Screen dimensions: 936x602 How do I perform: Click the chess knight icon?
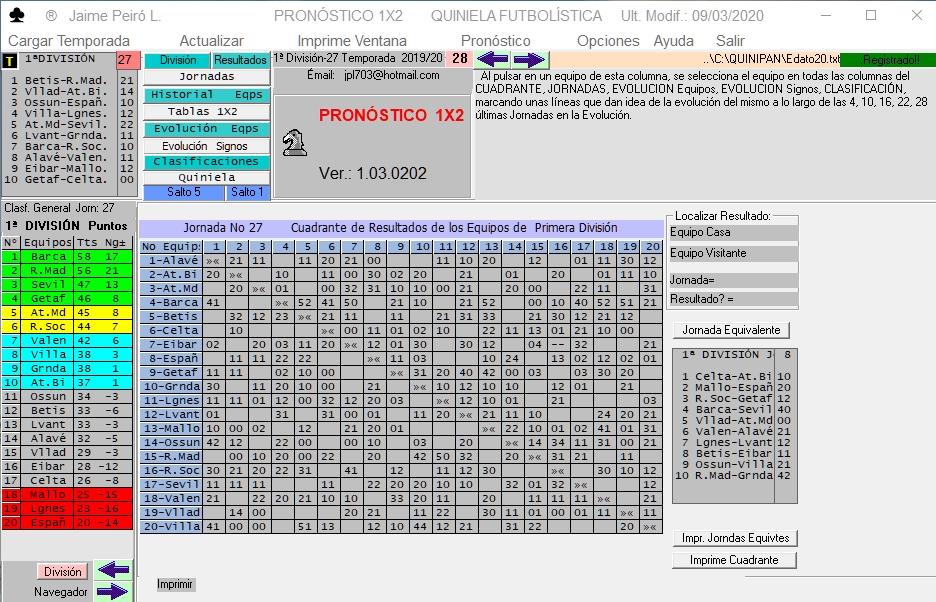coord(294,143)
